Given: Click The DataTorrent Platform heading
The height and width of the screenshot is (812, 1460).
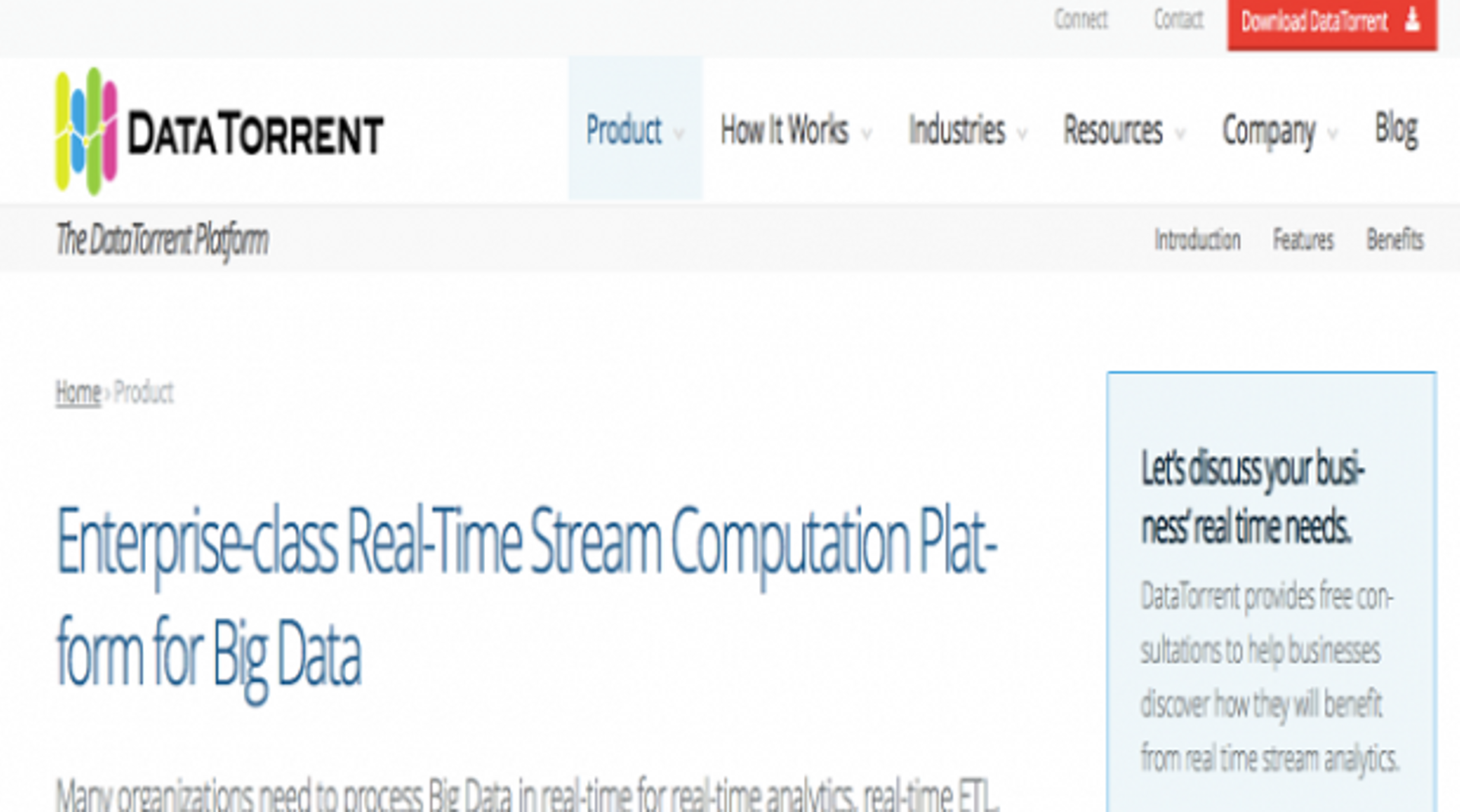Looking at the screenshot, I should (162, 238).
